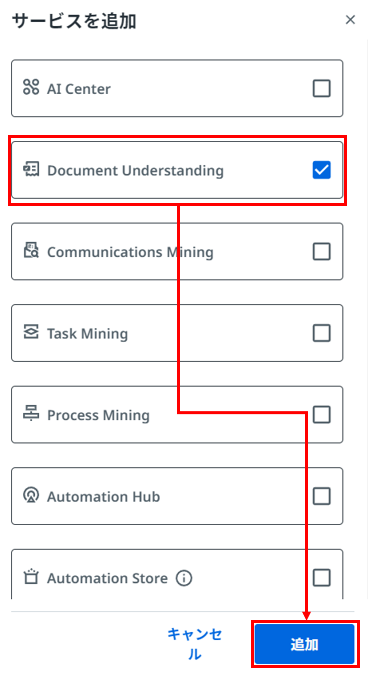Click the Process Mining icon
The image size is (368, 681).
coord(31,414)
